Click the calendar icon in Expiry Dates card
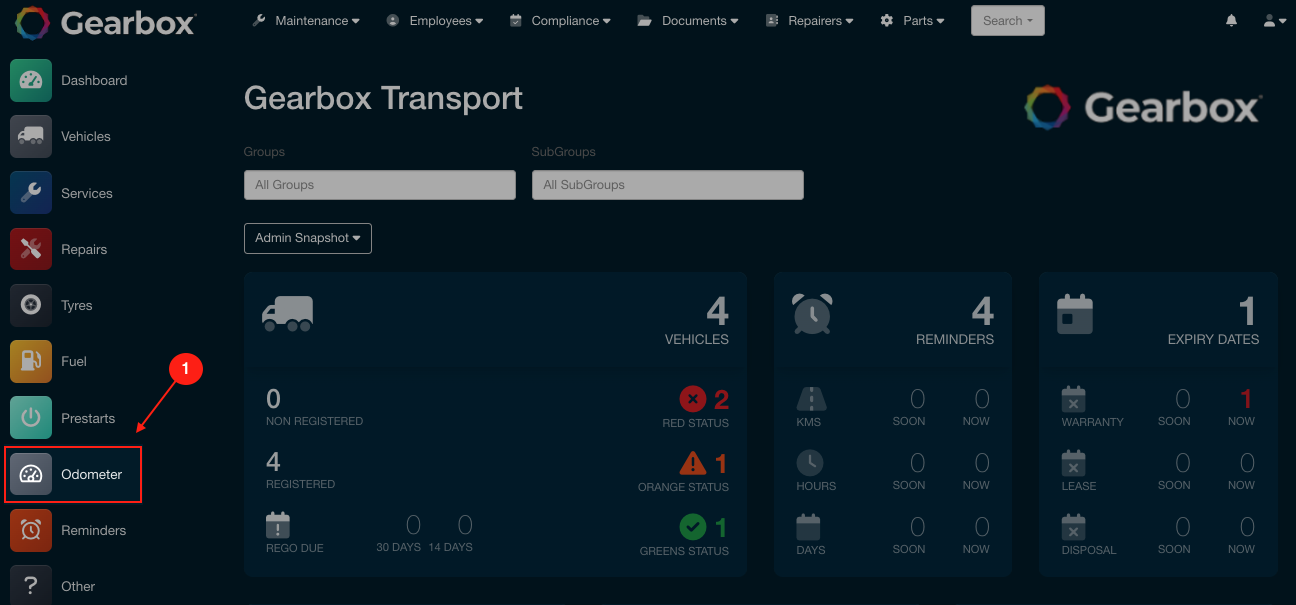 [1075, 314]
